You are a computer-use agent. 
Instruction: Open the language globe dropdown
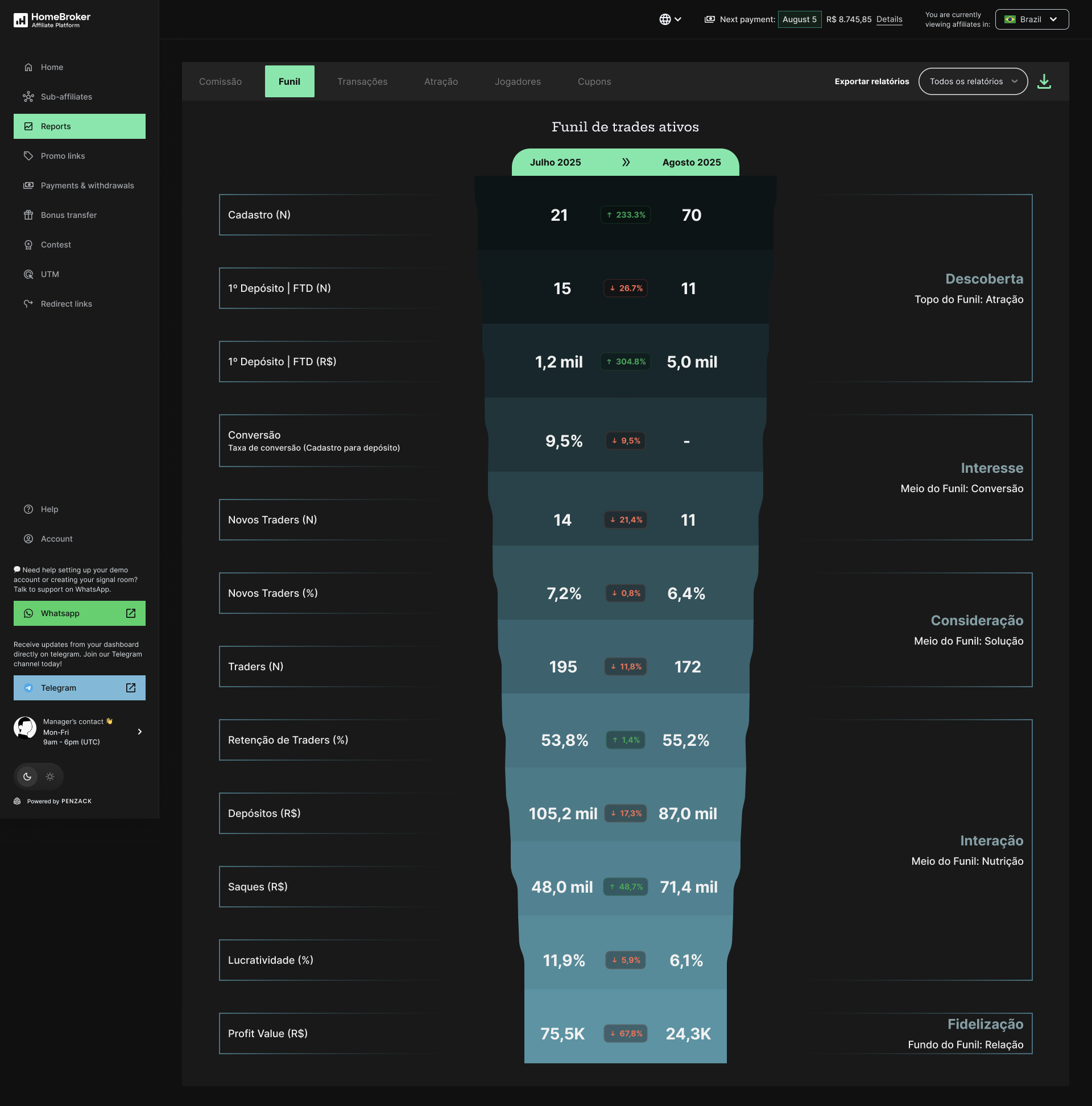670,19
